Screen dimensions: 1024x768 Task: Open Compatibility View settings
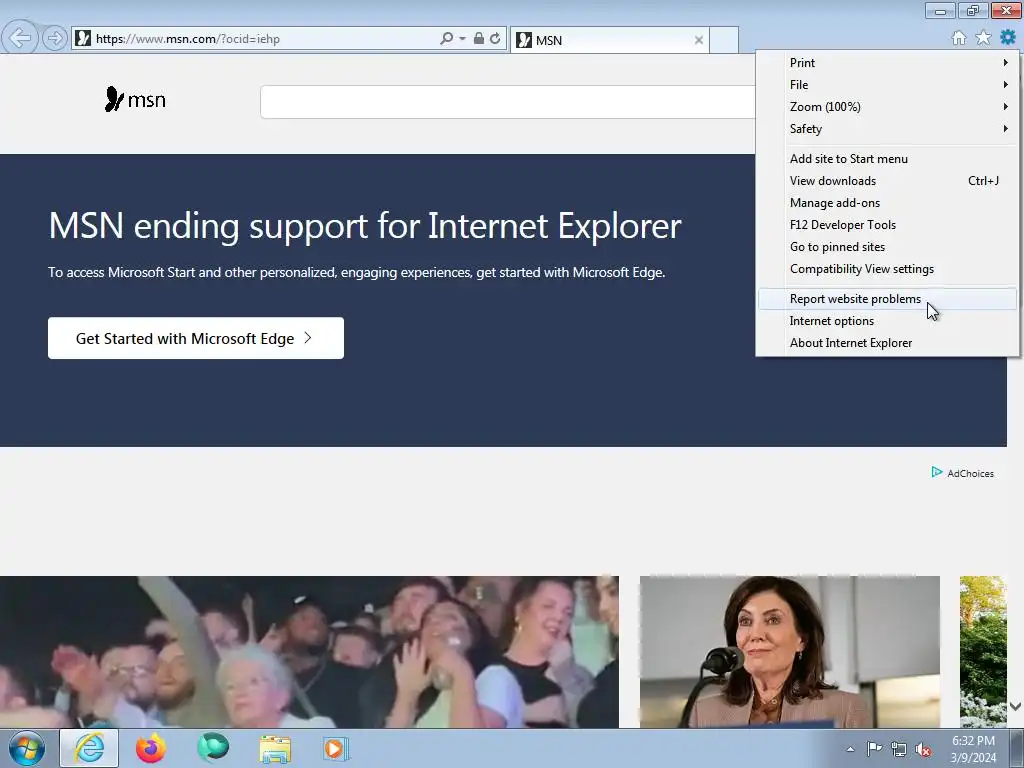click(888, 269)
